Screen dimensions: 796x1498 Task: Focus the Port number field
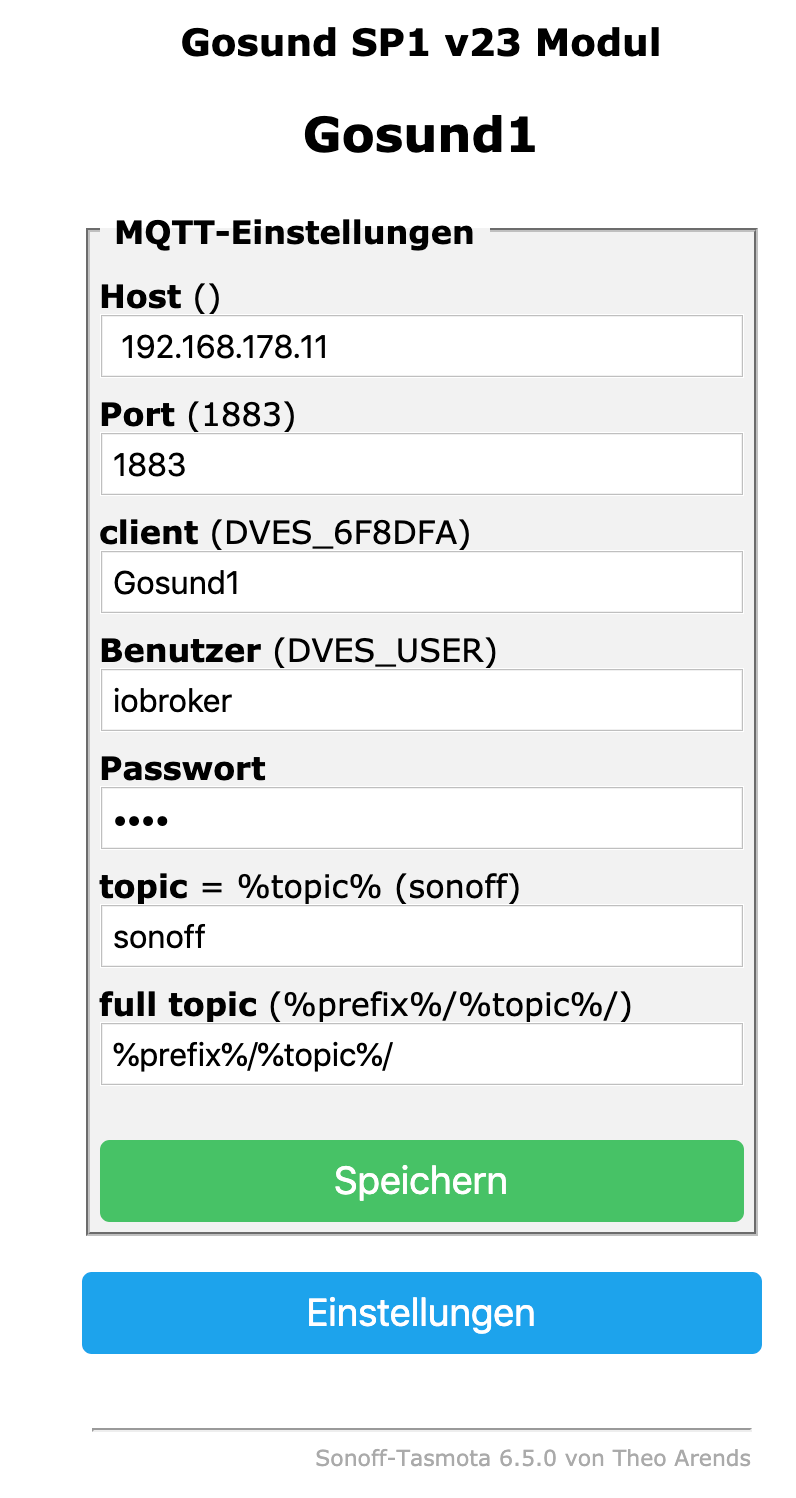click(x=421, y=465)
